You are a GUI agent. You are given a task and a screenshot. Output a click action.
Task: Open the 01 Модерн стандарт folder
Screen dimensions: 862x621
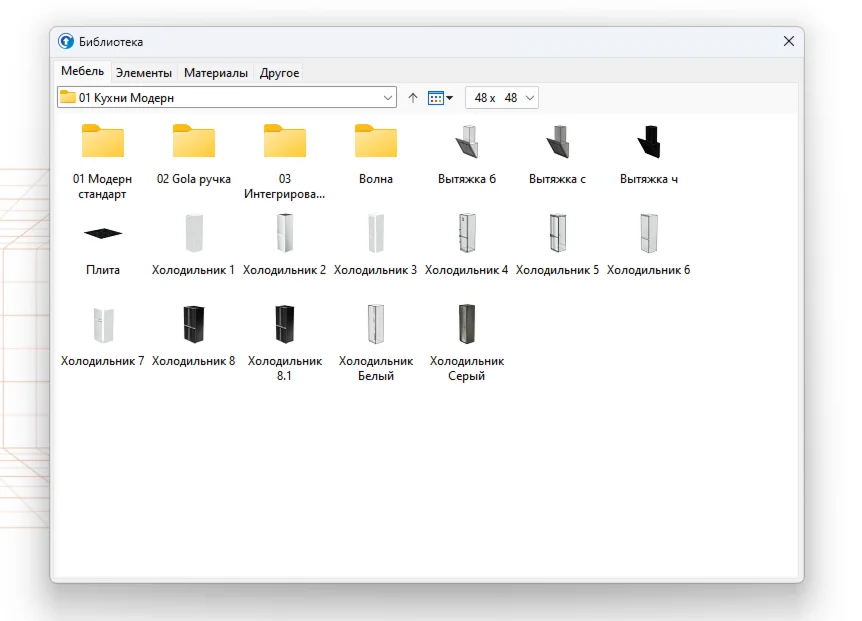pos(103,144)
